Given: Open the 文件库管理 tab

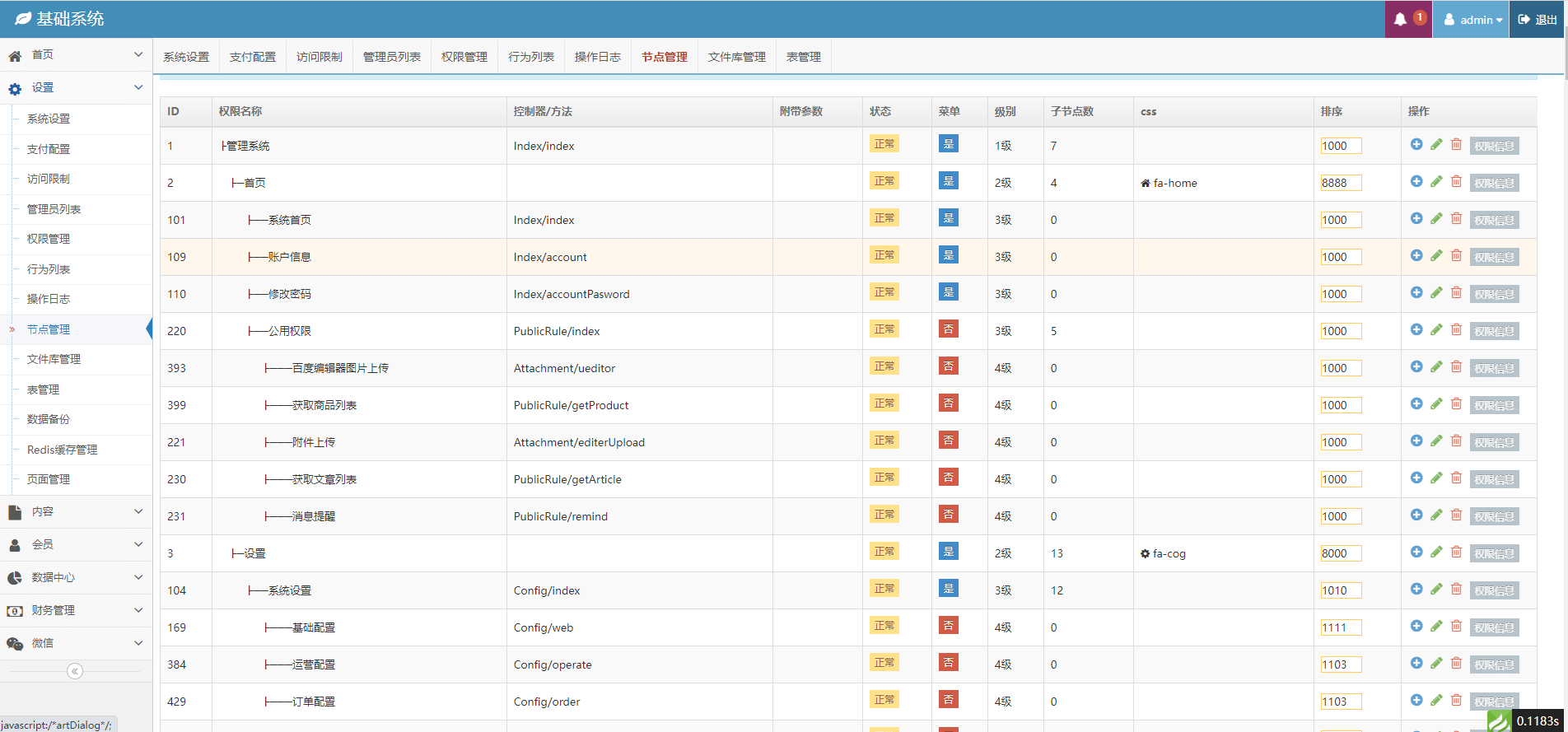Looking at the screenshot, I should tap(736, 57).
